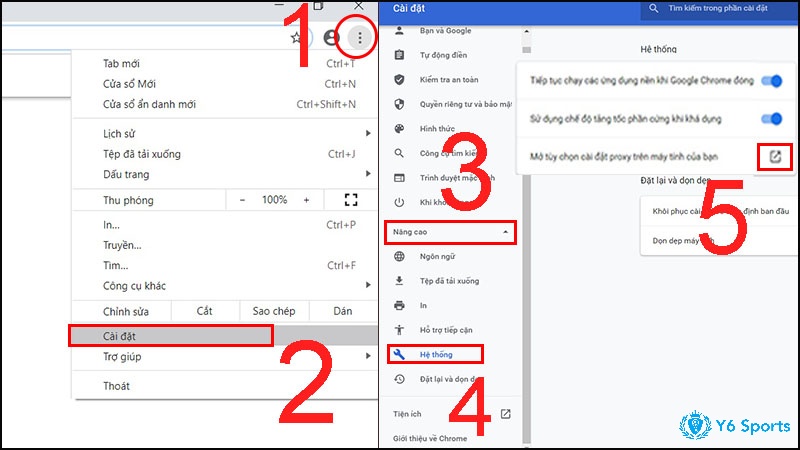Select In... from the menu
800x450 pixels.
pos(224,225)
